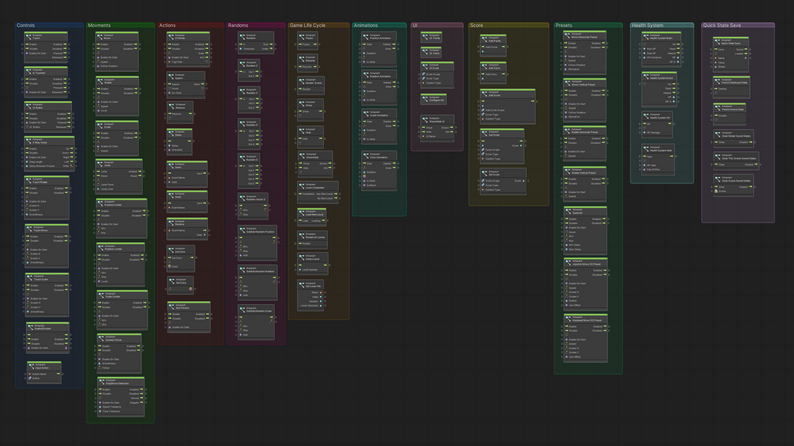Click the If Collide node graph icon
Image resolution: width=794 pixels, height=446 pixels.
click(x=171, y=37)
